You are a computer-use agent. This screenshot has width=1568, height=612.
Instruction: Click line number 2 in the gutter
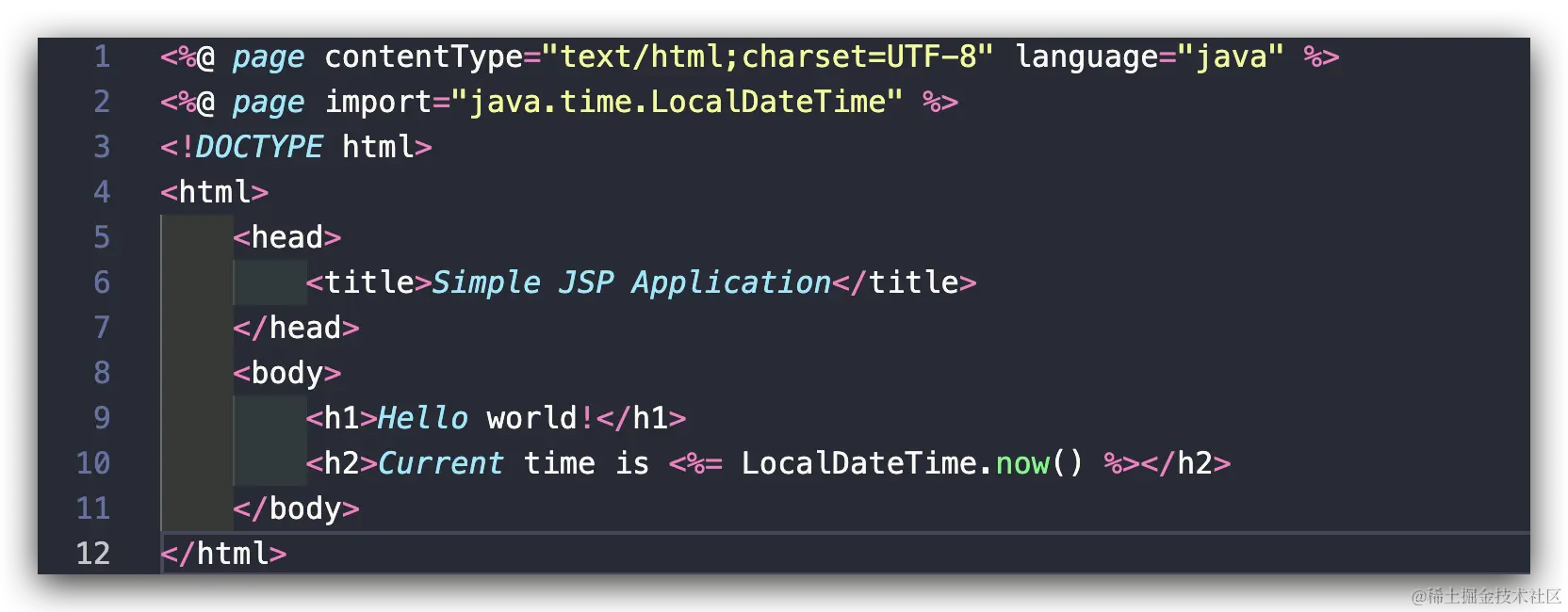[102, 102]
